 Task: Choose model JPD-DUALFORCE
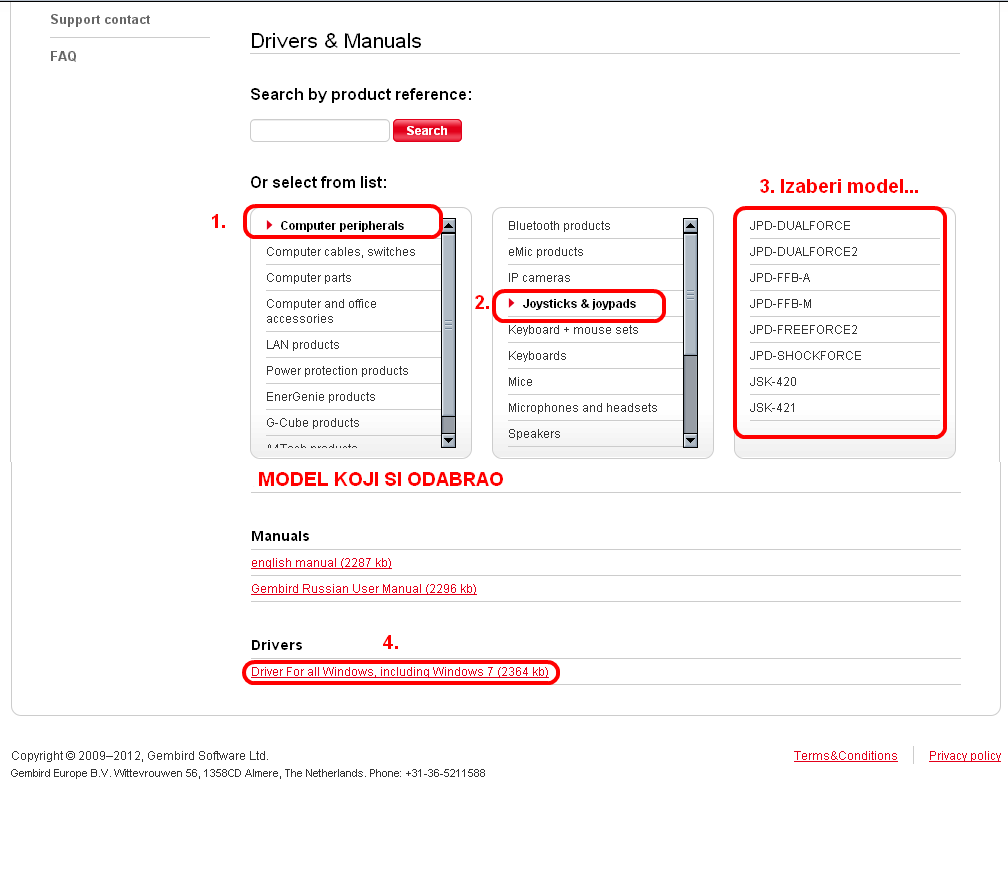tap(800, 226)
